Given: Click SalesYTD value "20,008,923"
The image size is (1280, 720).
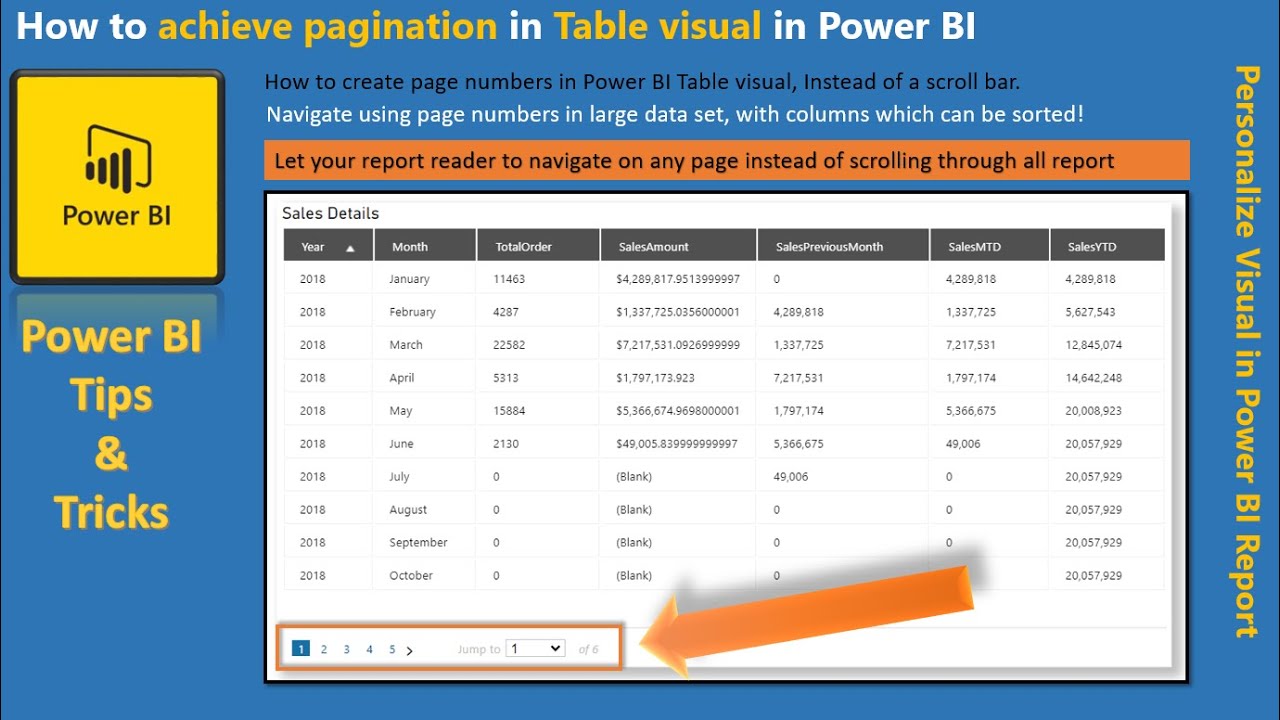Looking at the screenshot, I should pos(1094,411).
